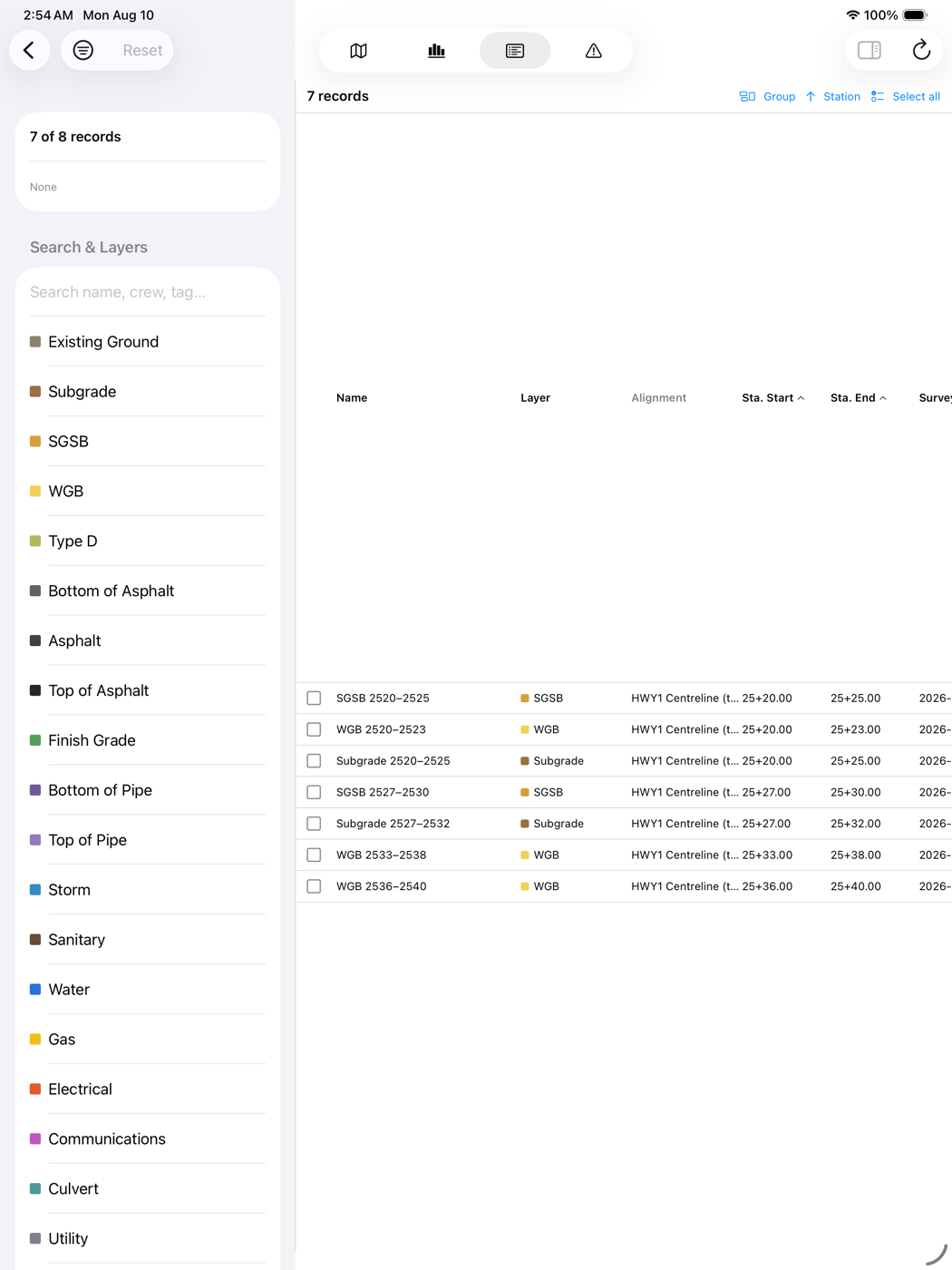This screenshot has height=1270, width=952.
Task: Filter by Bottom of Pipe layer
Action: pyautogui.click(x=148, y=791)
